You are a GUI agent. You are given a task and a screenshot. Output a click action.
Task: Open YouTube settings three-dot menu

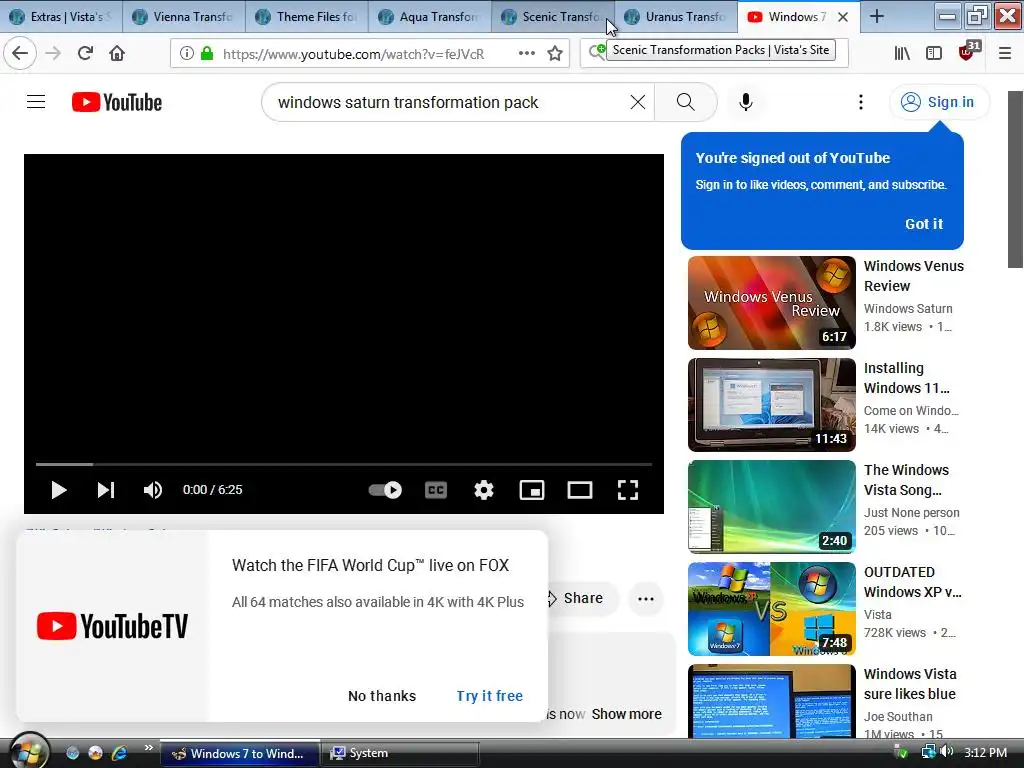pyautogui.click(x=861, y=102)
